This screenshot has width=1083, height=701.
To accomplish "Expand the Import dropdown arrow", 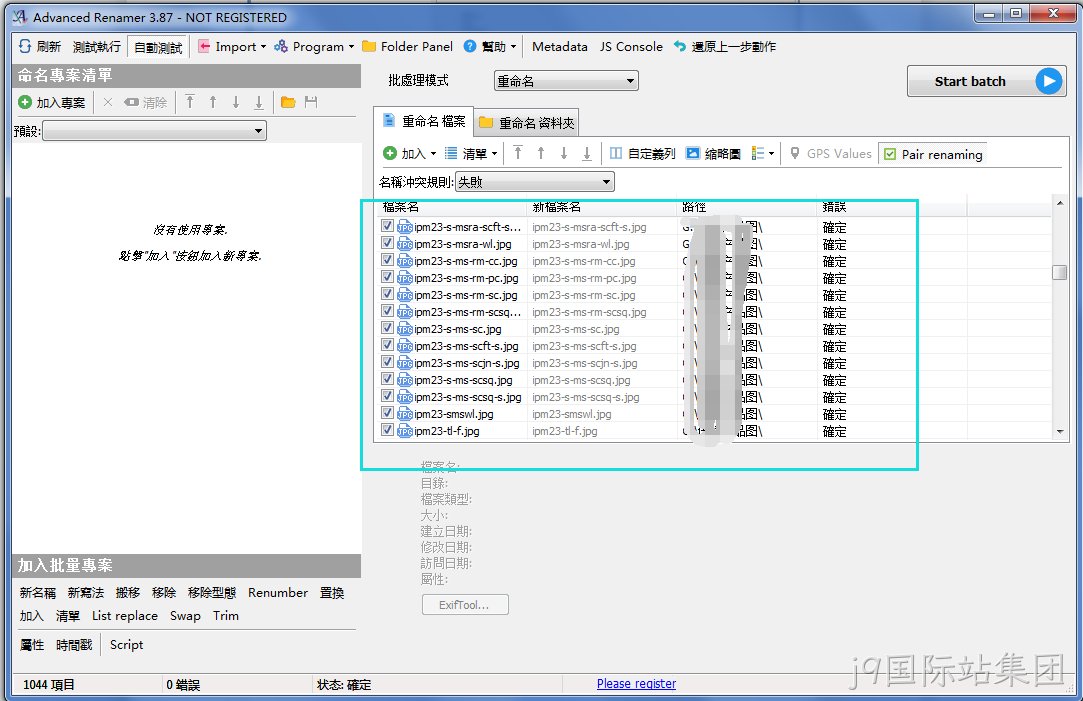I will [x=263, y=47].
